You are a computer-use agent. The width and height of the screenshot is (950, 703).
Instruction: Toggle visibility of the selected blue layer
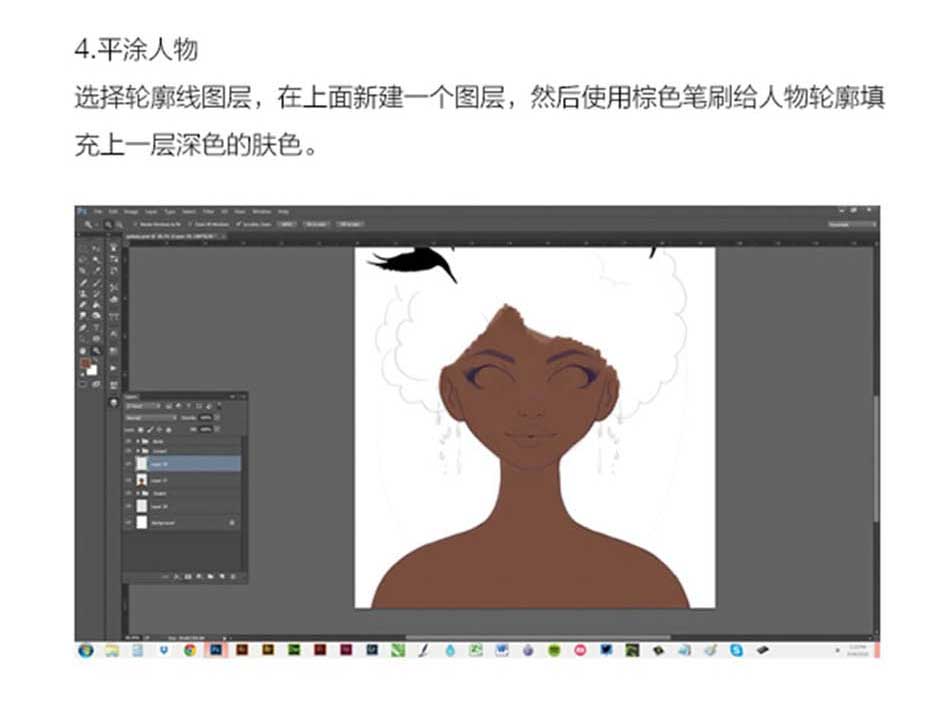pos(131,461)
